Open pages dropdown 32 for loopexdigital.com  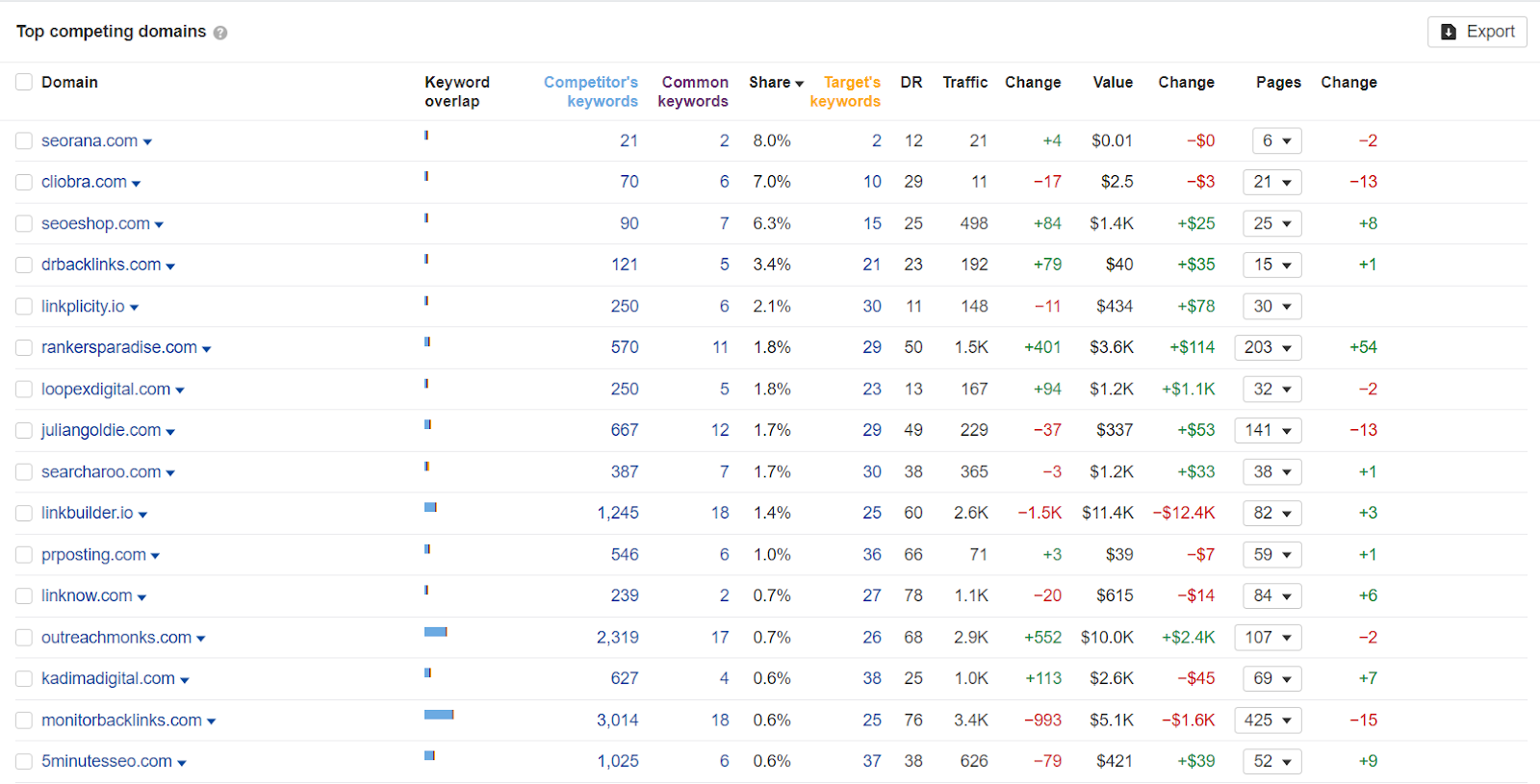(1272, 389)
